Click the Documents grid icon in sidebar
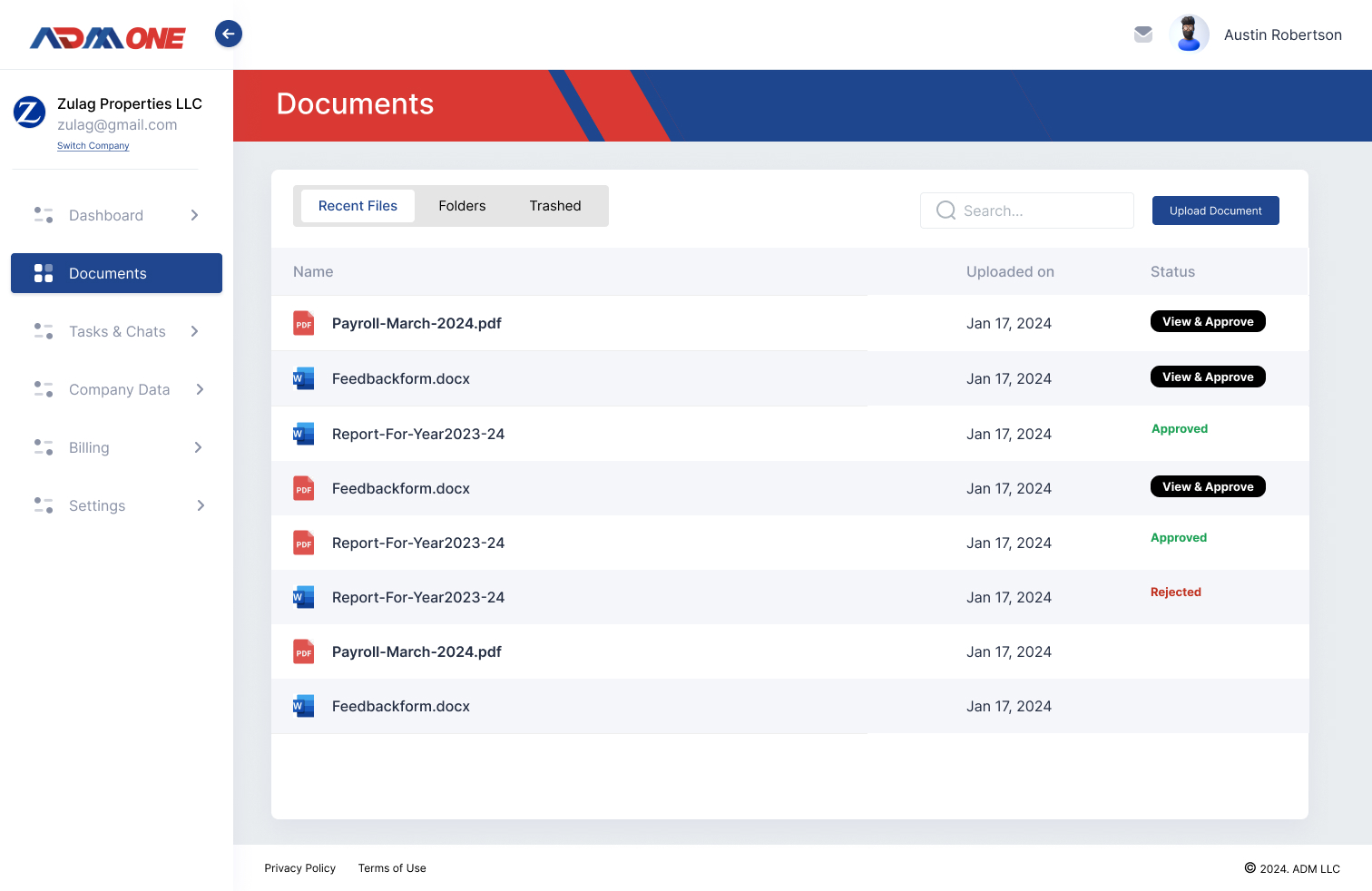The image size is (1372, 891). 44,273
